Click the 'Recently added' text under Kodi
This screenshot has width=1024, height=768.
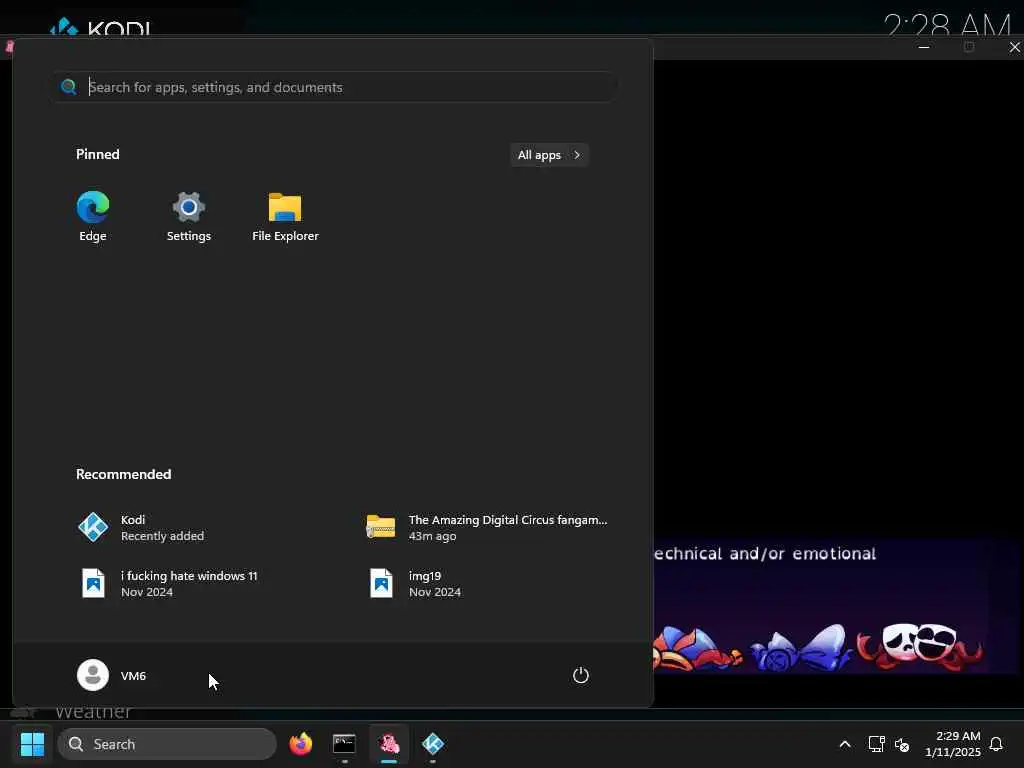tap(162, 536)
